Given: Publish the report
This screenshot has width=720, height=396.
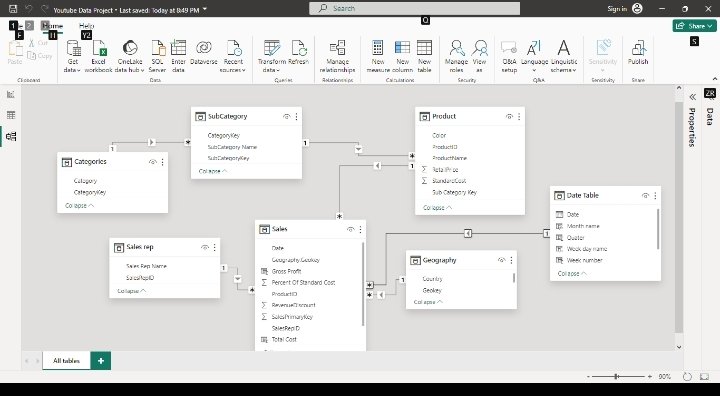Looking at the screenshot, I should coord(638,51).
